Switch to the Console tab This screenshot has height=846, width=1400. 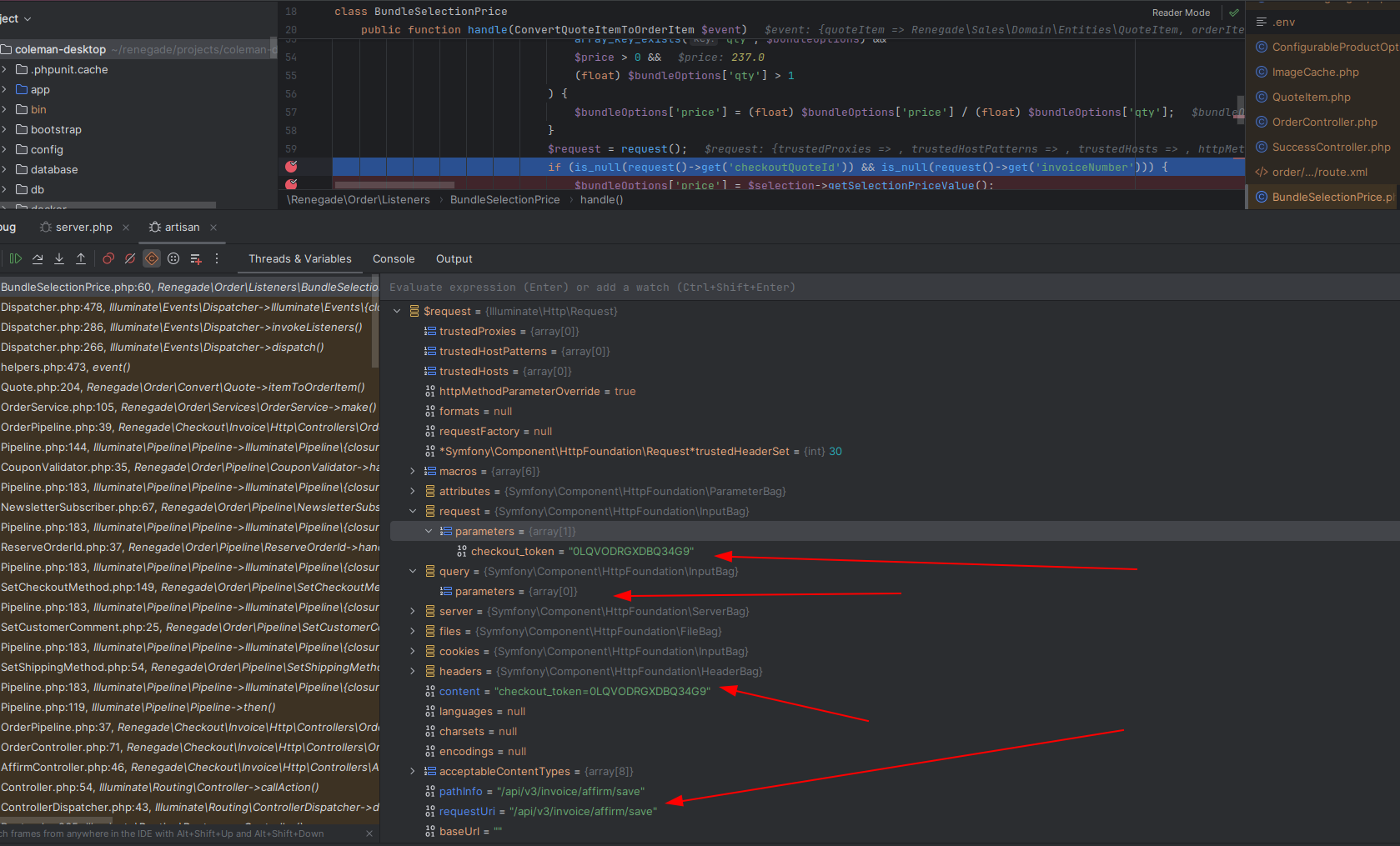coord(394,259)
